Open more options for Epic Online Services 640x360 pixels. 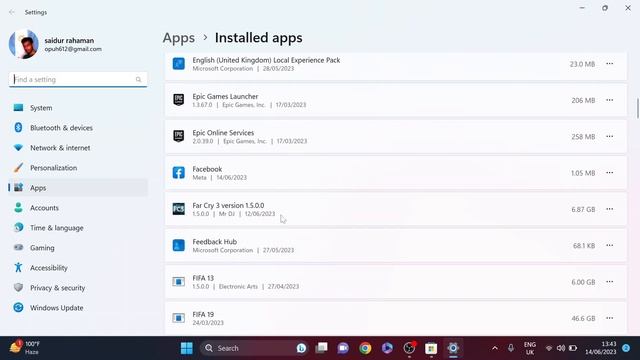point(609,136)
